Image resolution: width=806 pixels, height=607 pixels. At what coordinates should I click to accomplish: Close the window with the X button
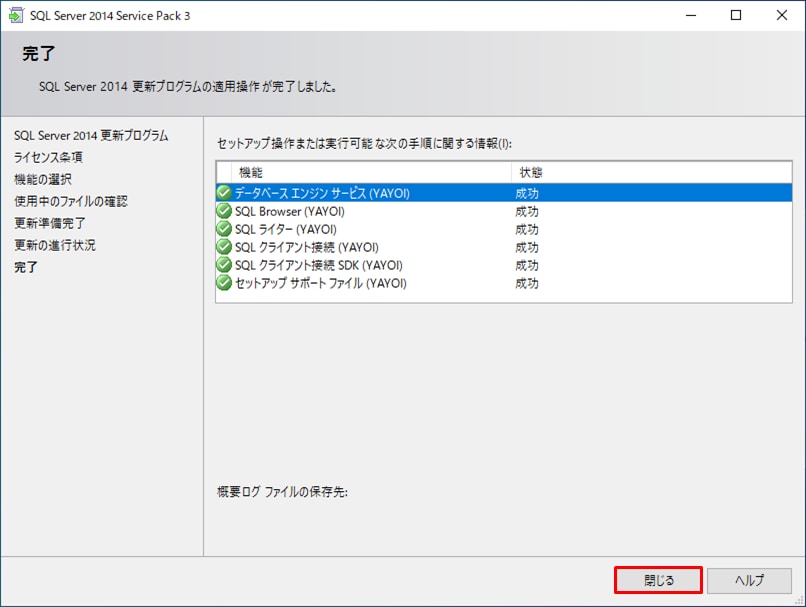point(782,15)
